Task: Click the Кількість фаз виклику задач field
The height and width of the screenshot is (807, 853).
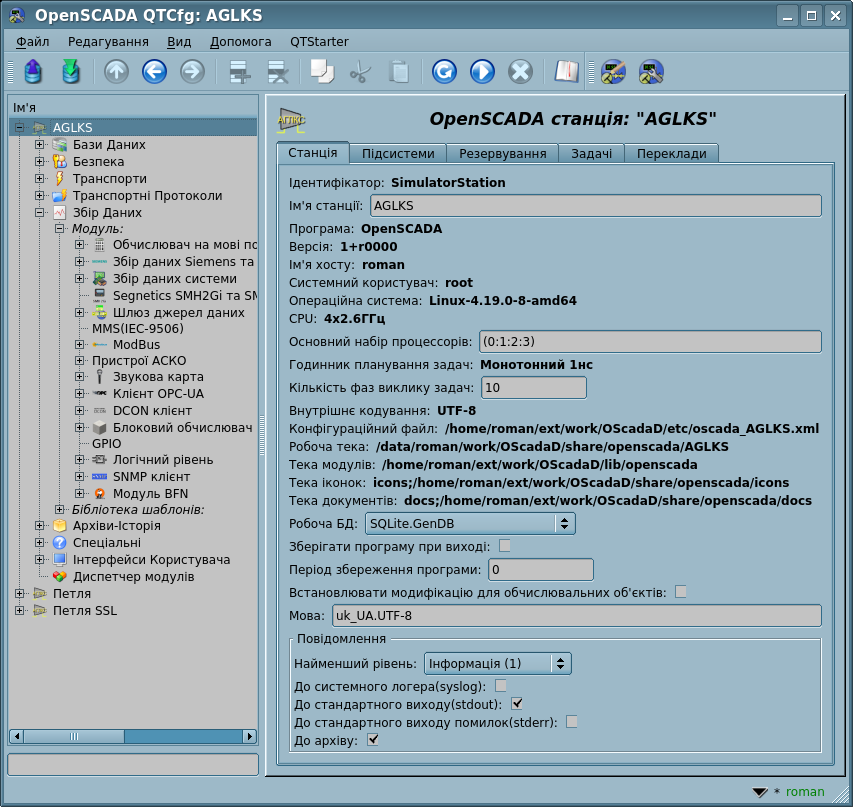Action: point(534,387)
